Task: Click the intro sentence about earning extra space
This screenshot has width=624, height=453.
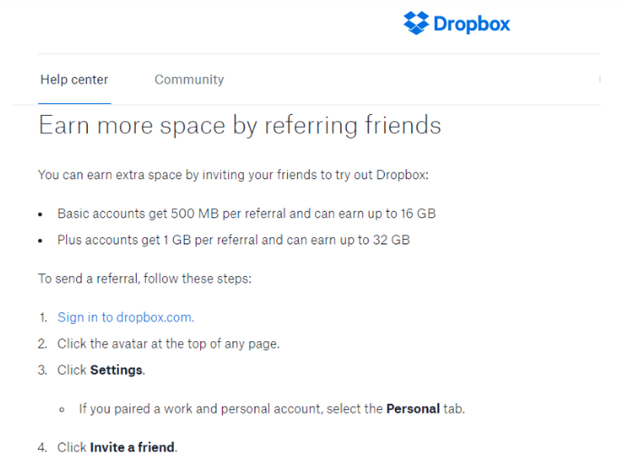Action: (232, 175)
